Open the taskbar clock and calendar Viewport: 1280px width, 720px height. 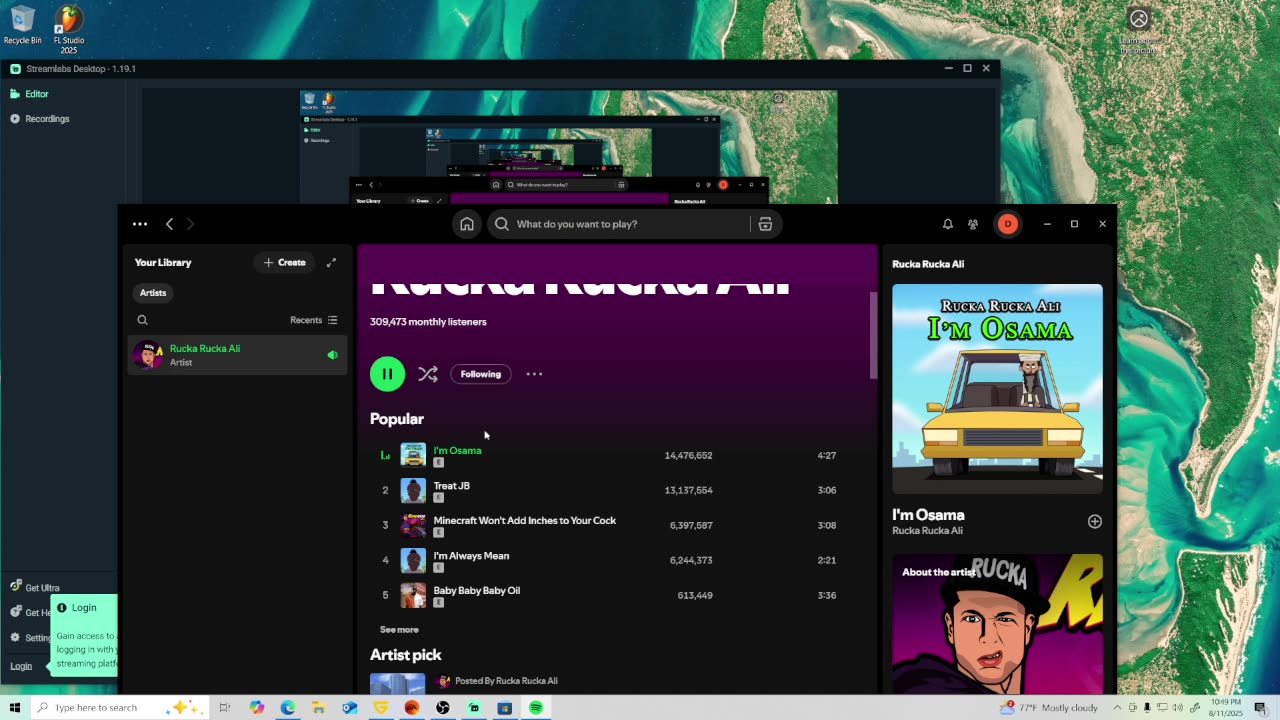(x=1225, y=708)
